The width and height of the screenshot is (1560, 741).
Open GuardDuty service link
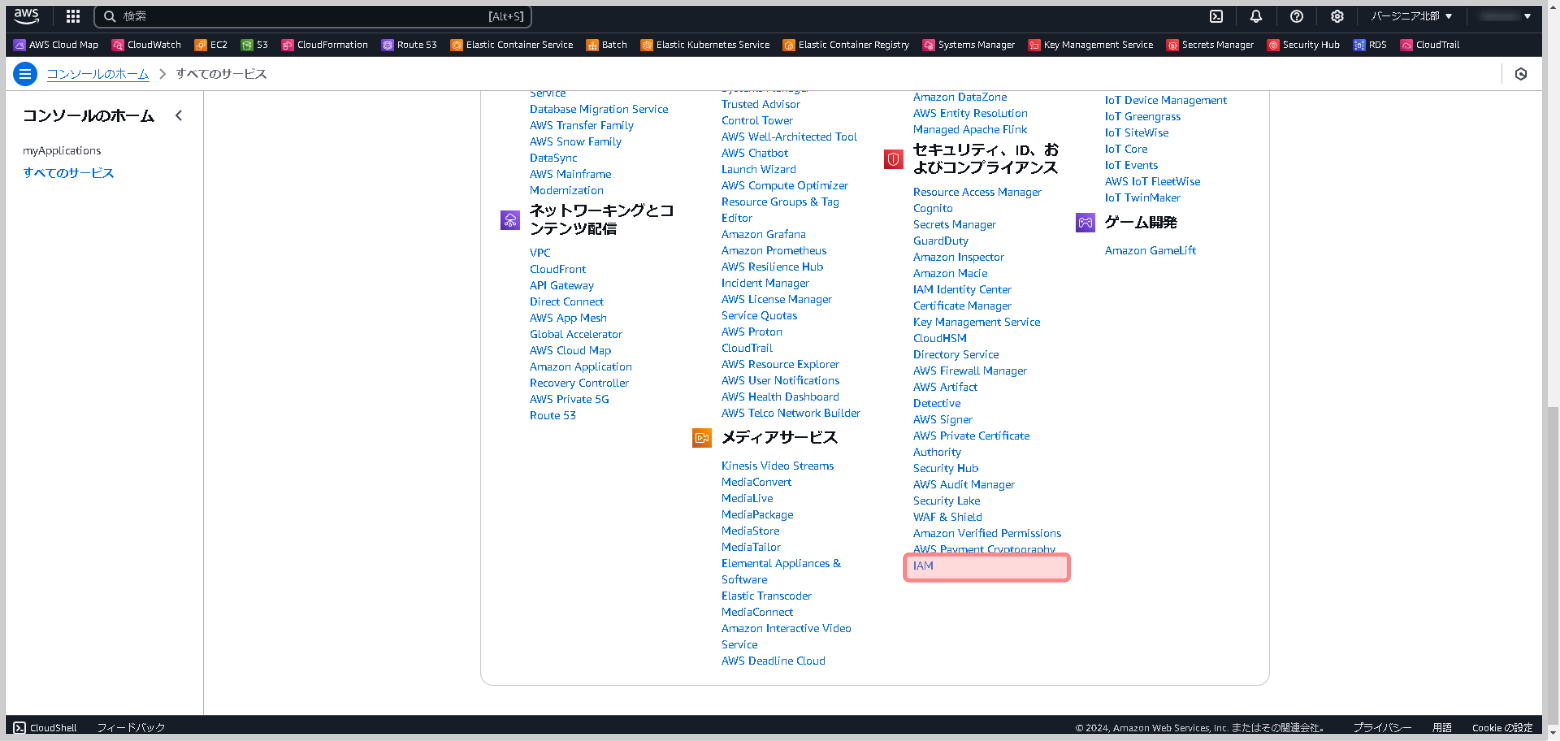[x=941, y=241]
